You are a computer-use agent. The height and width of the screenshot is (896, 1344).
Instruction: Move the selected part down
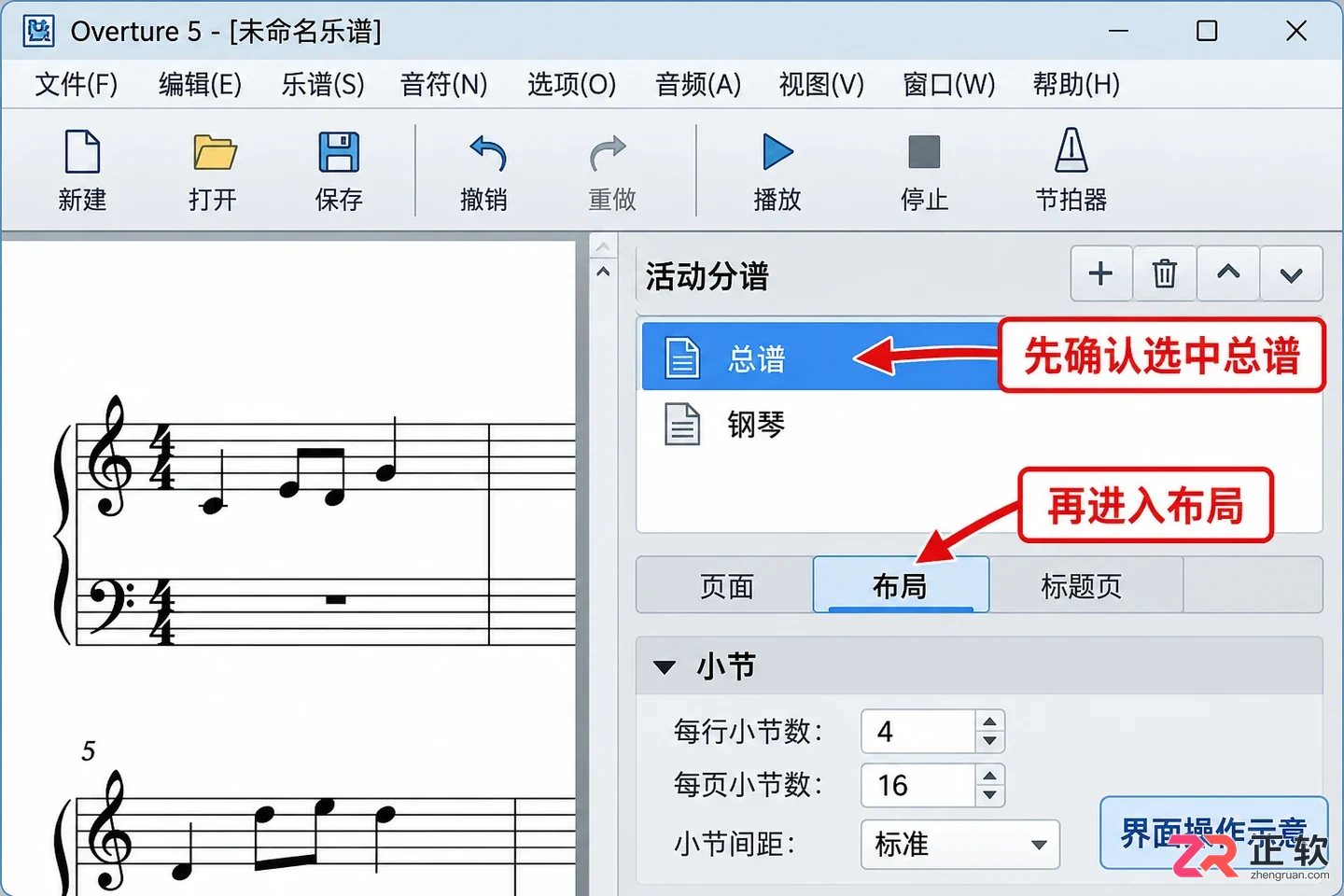(1291, 273)
